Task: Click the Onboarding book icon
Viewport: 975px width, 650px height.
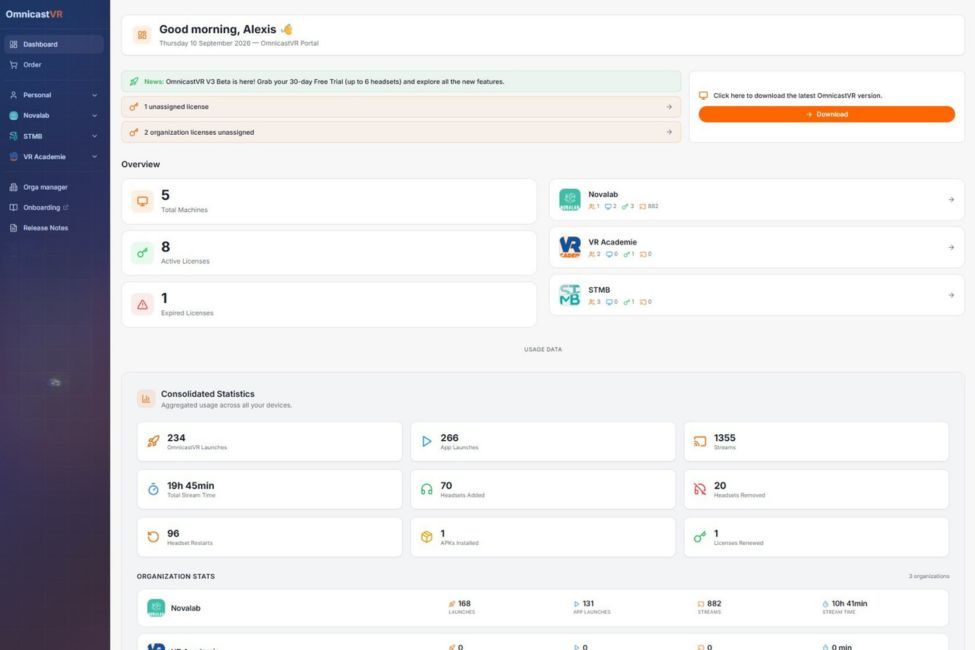Action: 14,208
